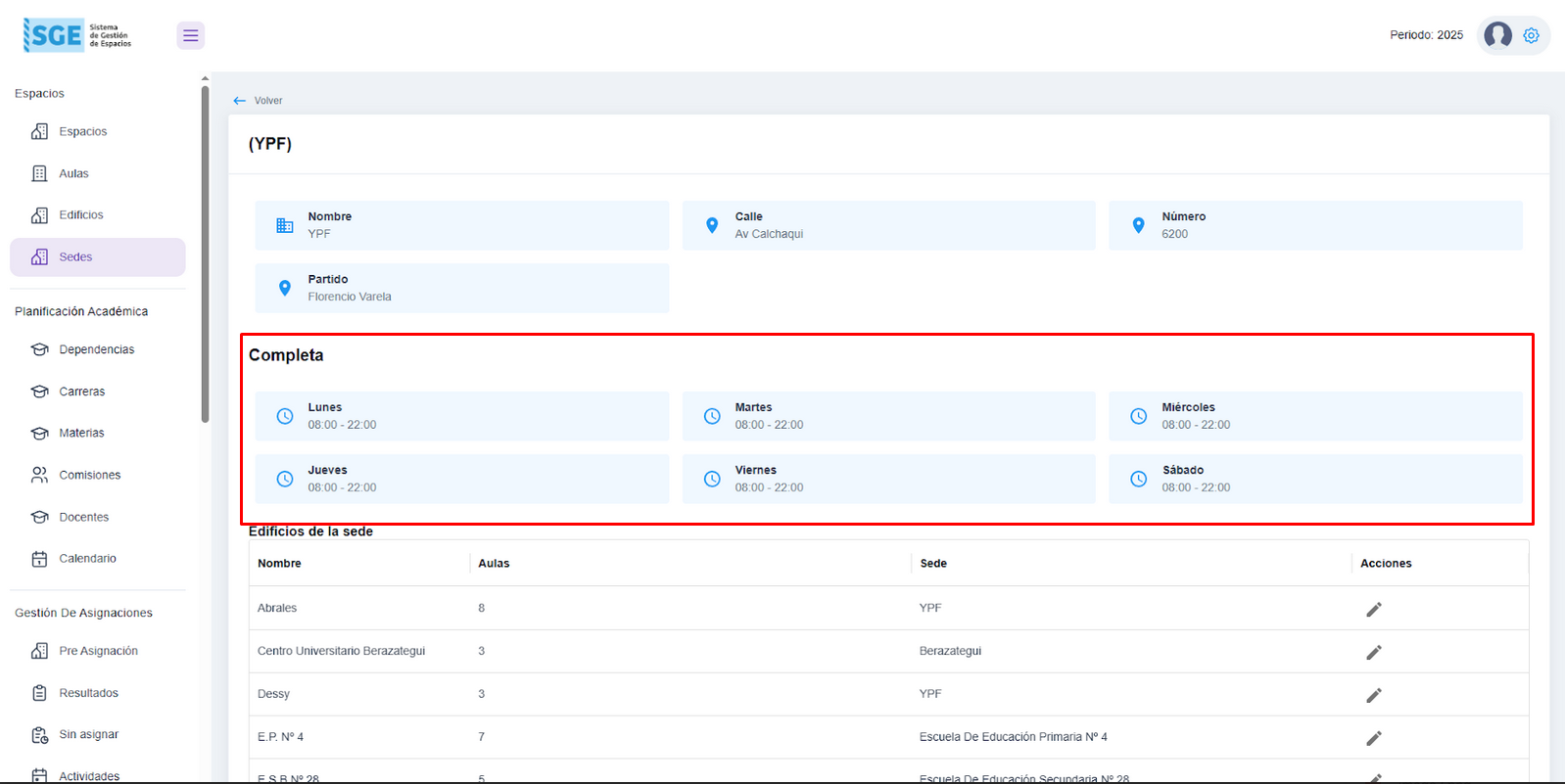Click the clock icon for Jueves

(285, 479)
